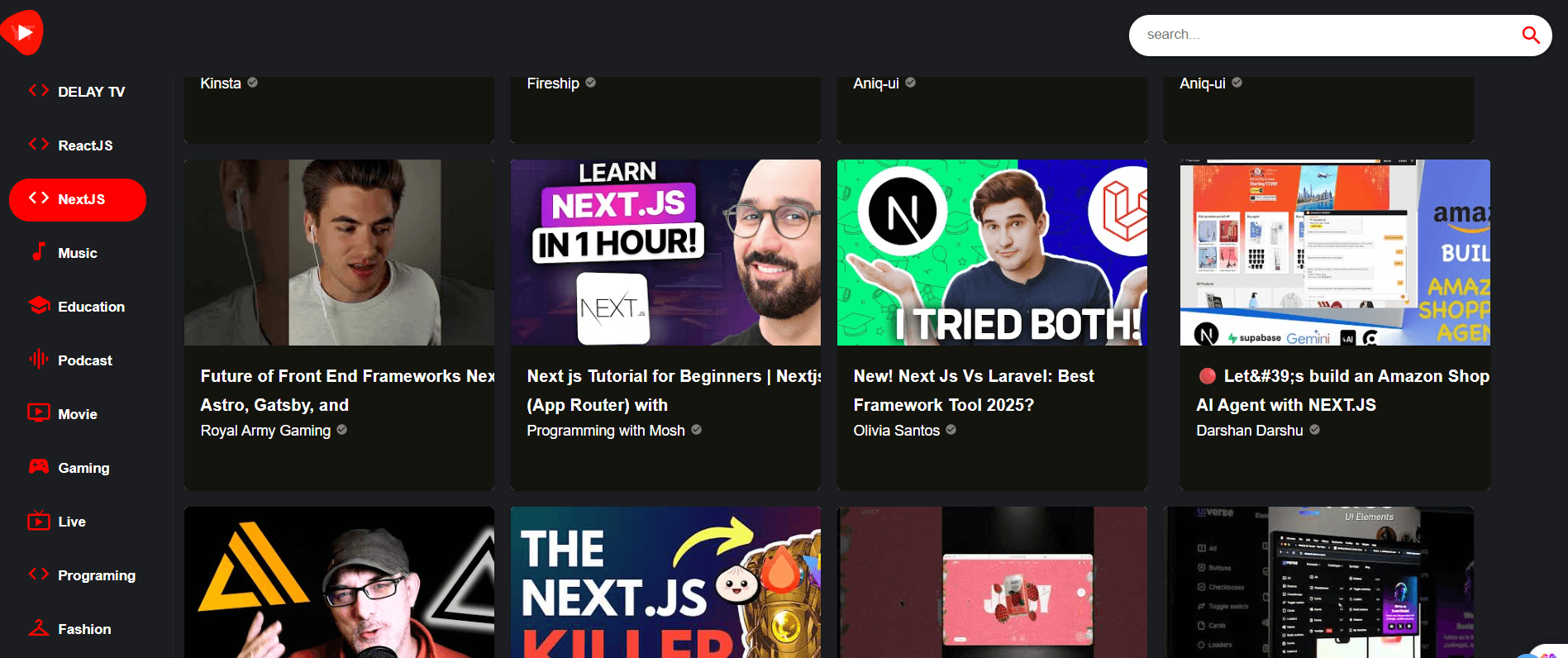Click the Live TV icon
This screenshot has height=658, width=1568.
(39, 520)
